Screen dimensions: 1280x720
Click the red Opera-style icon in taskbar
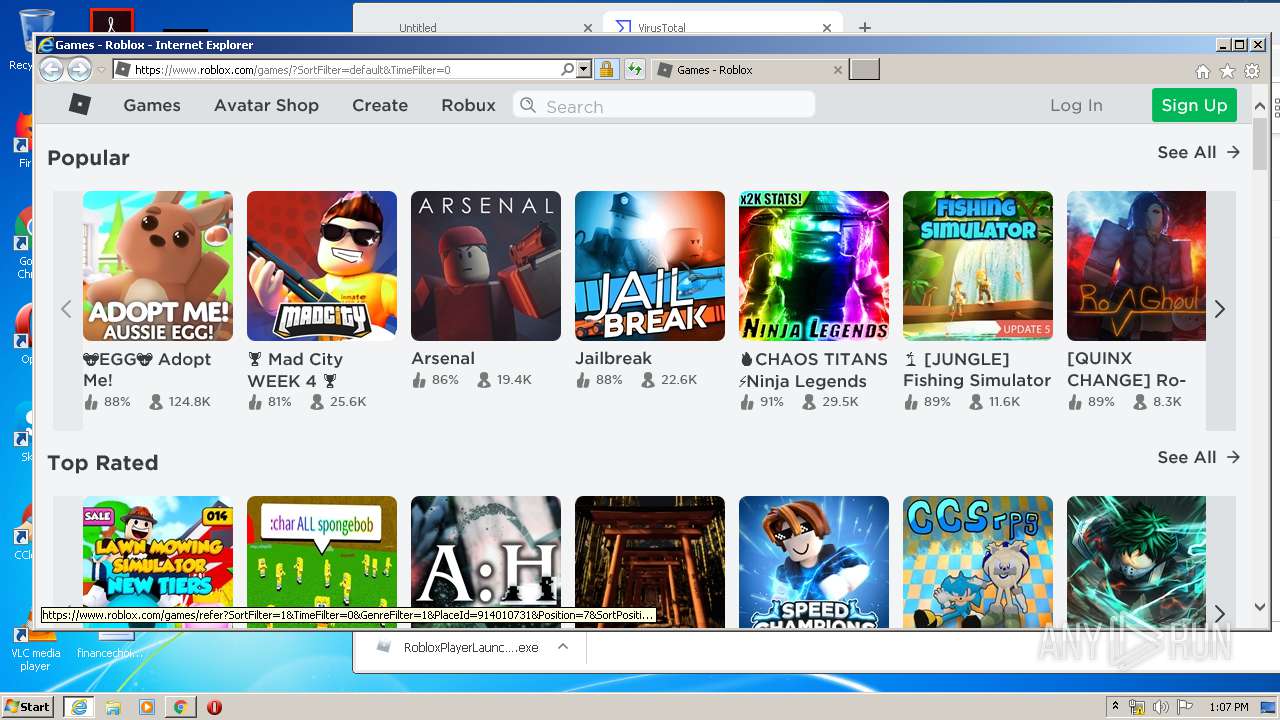pyautogui.click(x=214, y=706)
